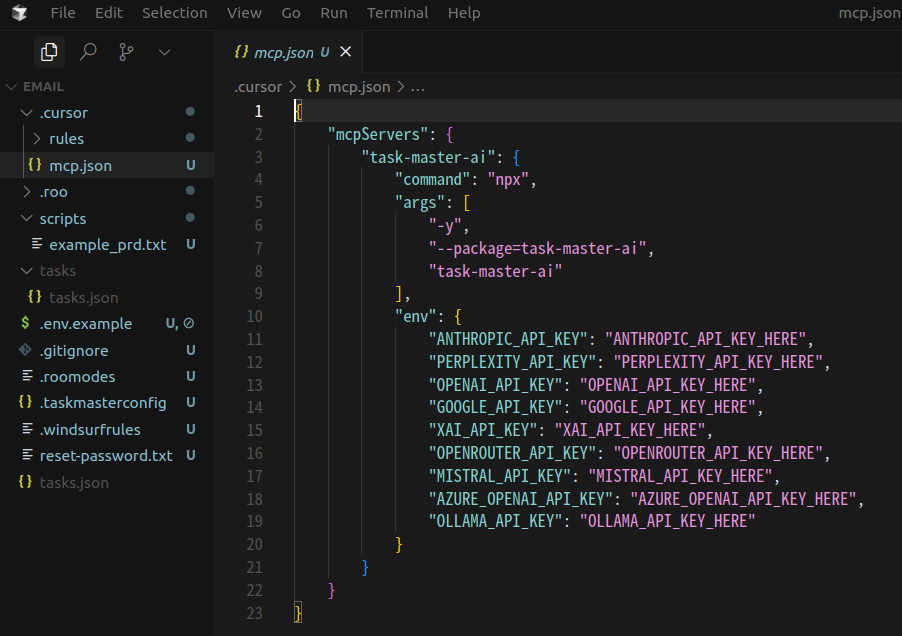Close the mcp.json editor tab
The image size is (902, 636).
[x=346, y=52]
